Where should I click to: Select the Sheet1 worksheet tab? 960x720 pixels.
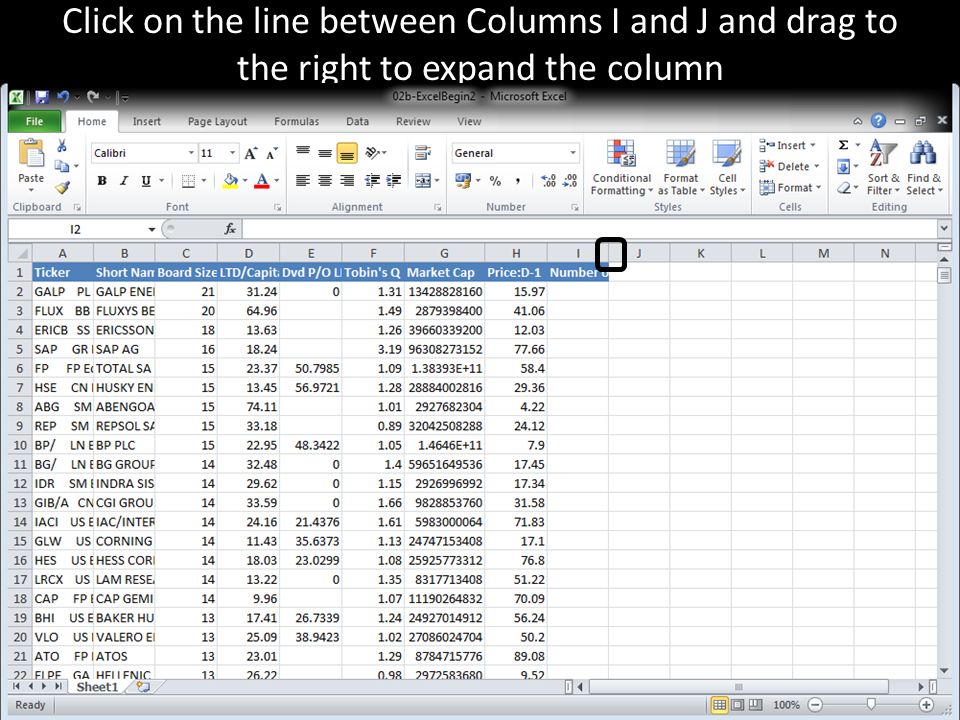(97, 687)
